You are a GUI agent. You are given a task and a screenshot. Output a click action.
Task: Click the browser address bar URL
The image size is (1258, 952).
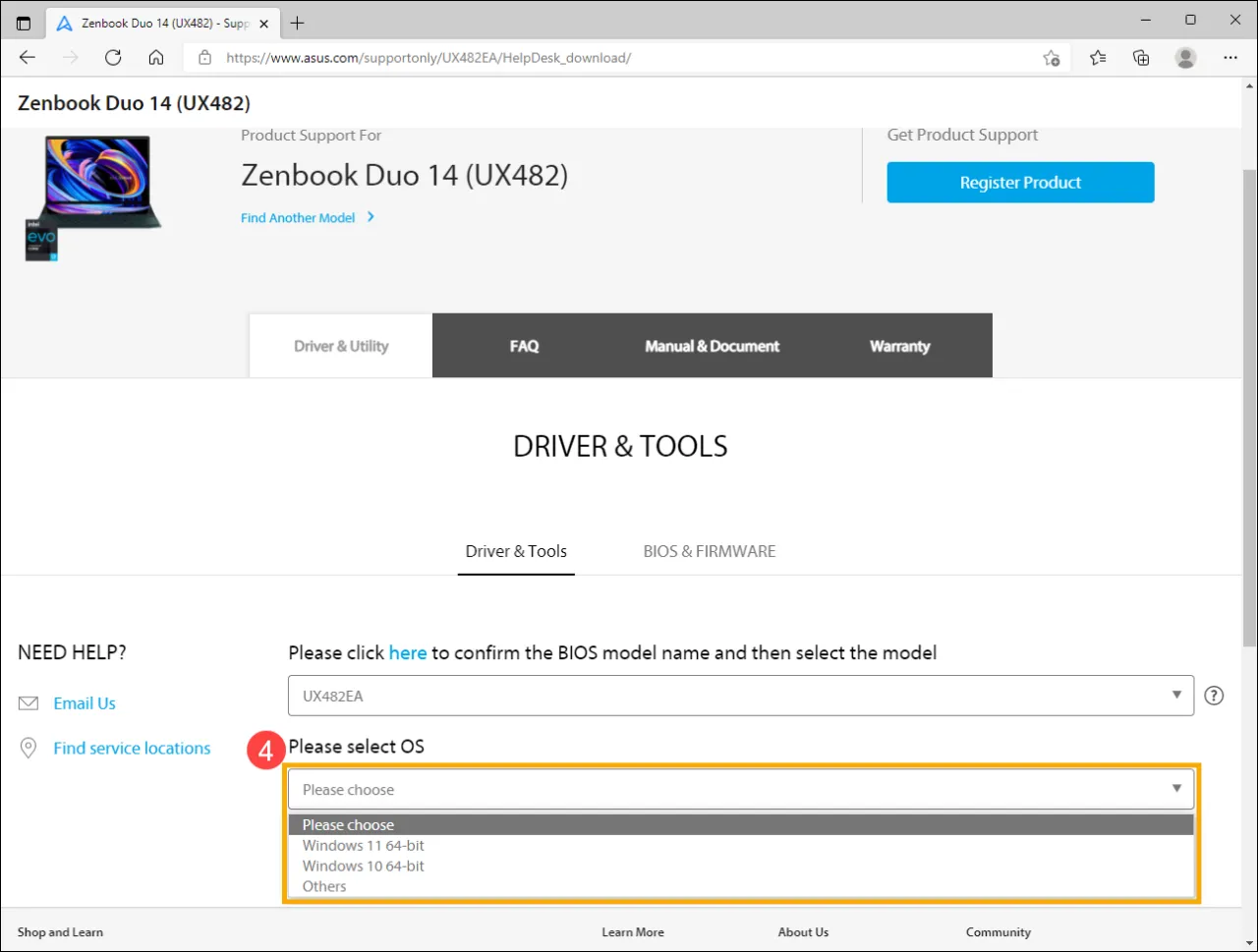[429, 58]
